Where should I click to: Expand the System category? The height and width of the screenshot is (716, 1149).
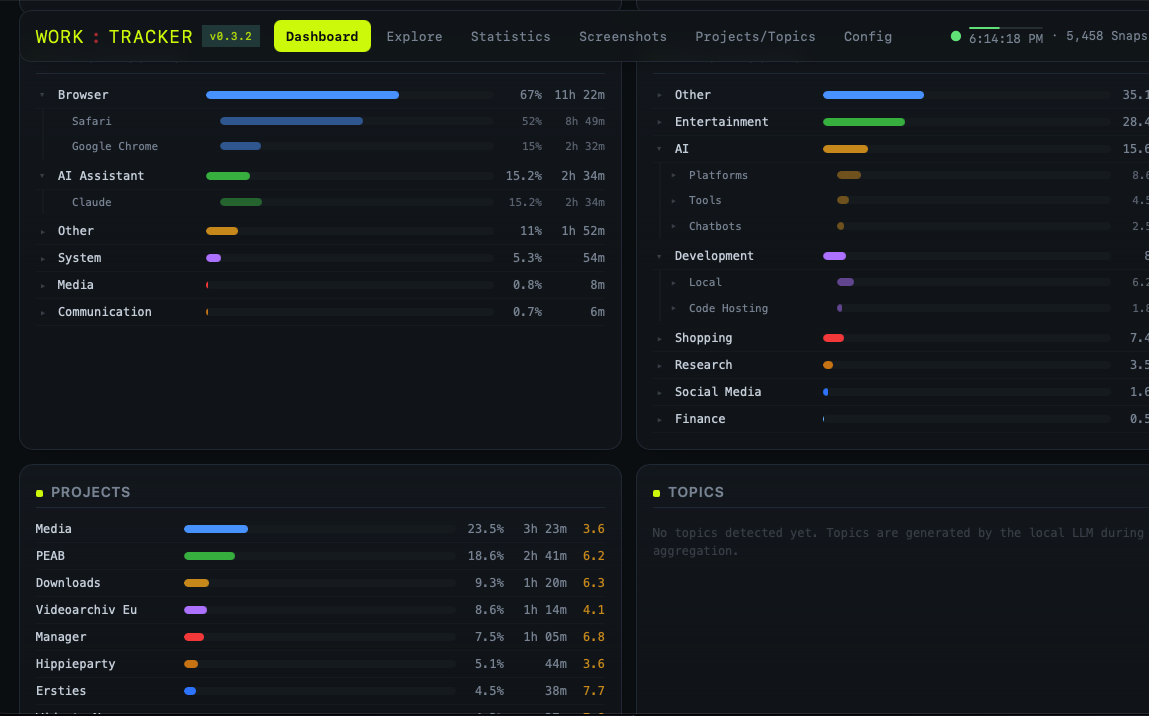click(x=43, y=259)
